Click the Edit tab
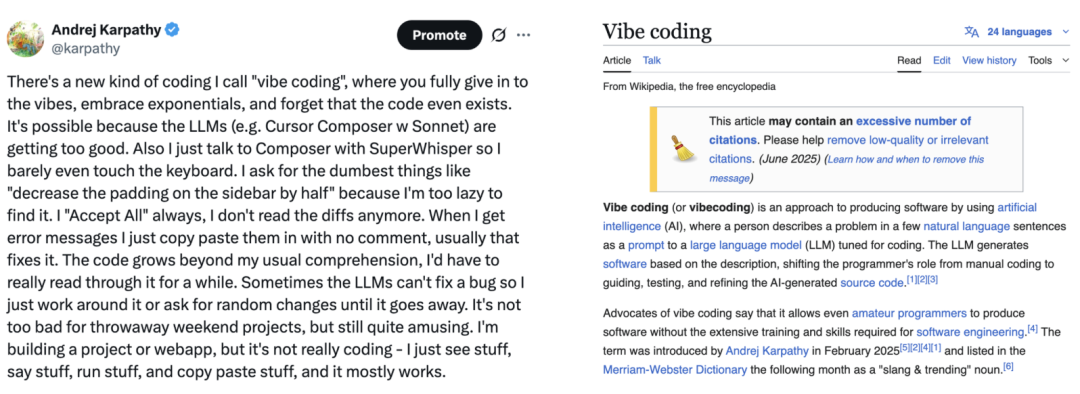Screen dimensions: 1080x394 click(942, 61)
